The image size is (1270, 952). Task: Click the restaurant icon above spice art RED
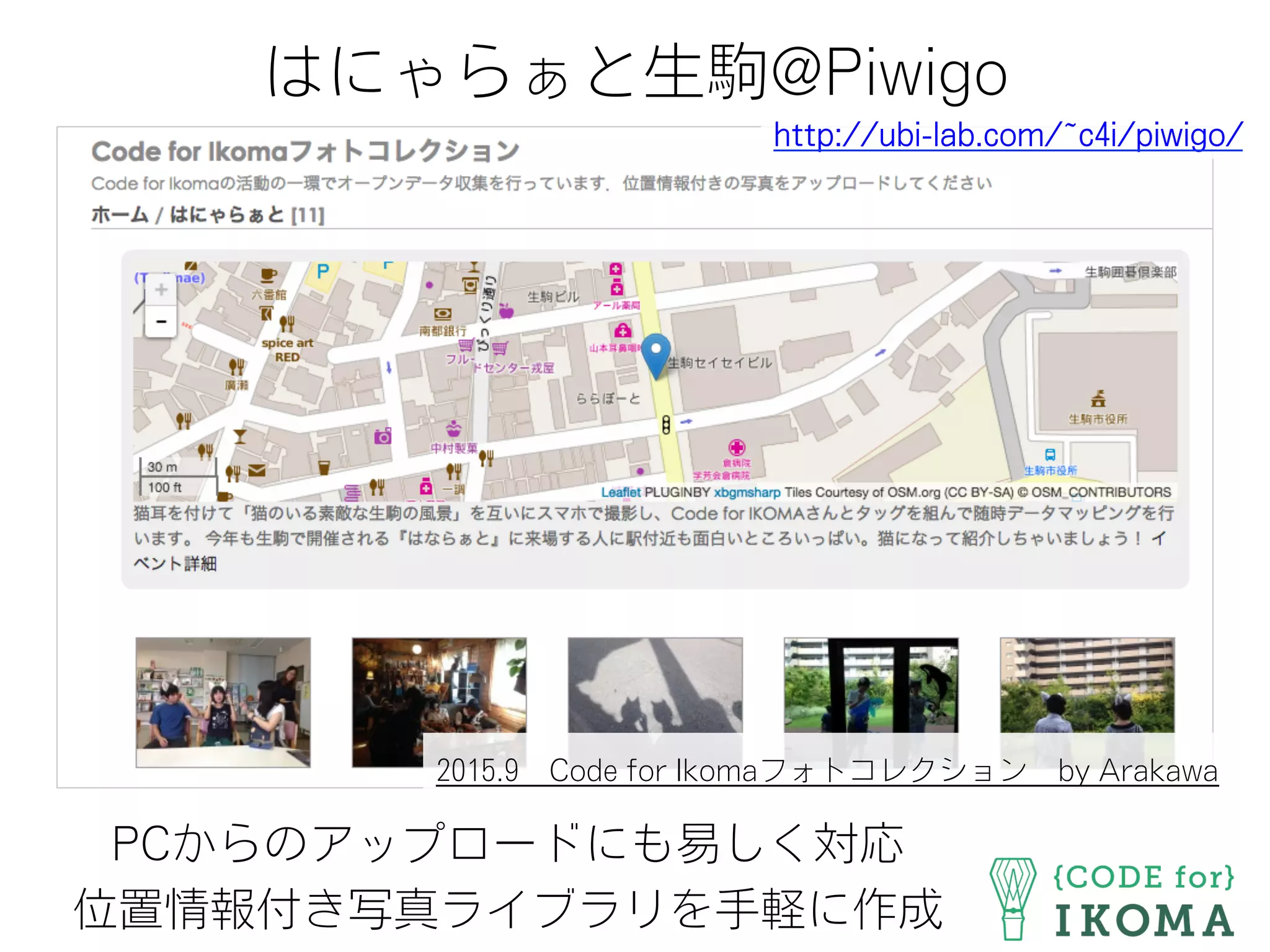[x=286, y=324]
